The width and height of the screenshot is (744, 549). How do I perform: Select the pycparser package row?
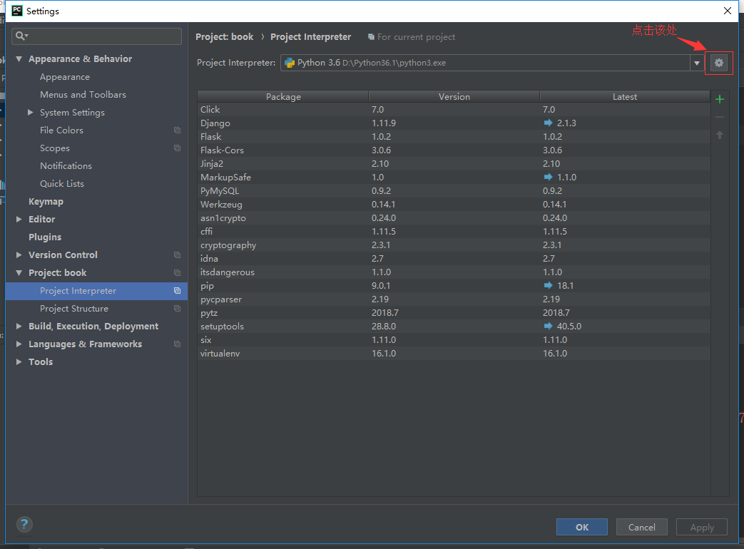pyautogui.click(x=454, y=299)
